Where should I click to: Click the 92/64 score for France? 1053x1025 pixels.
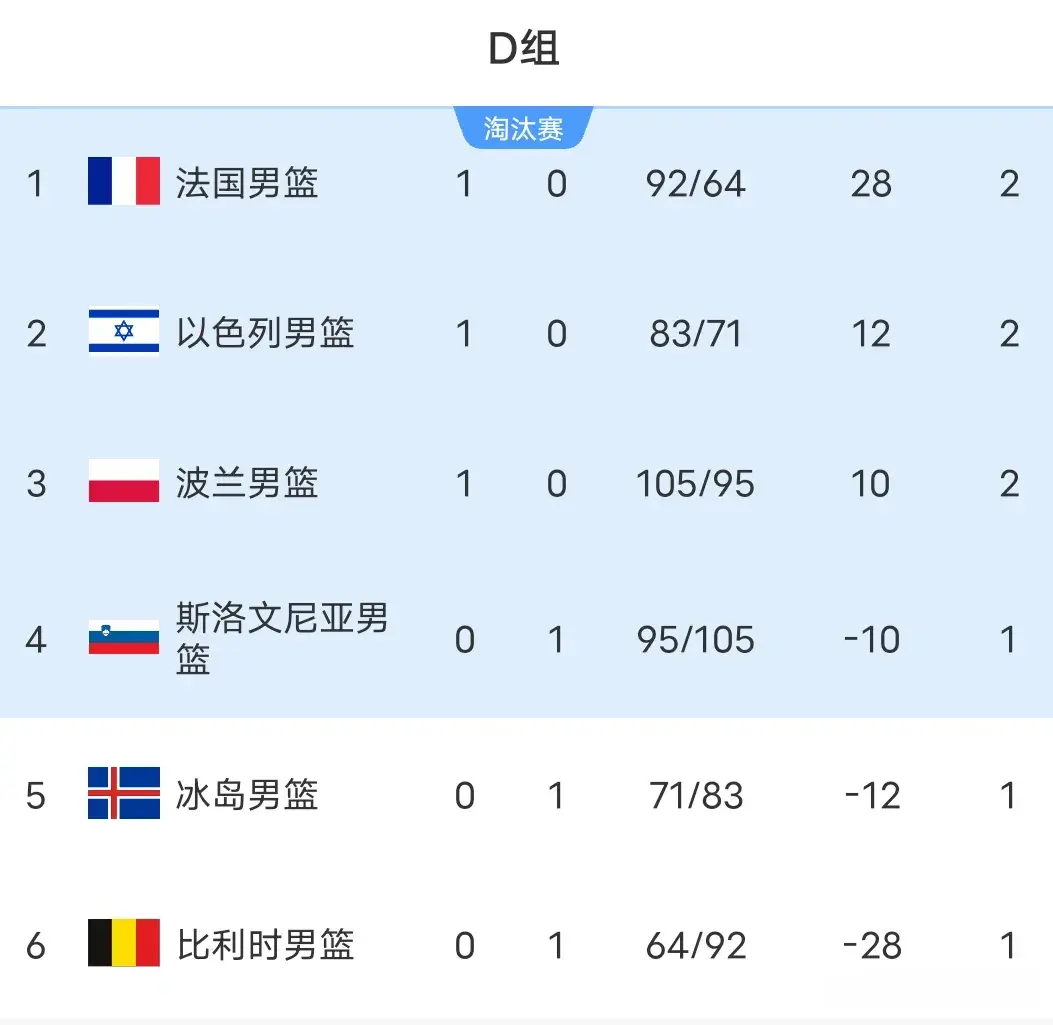click(x=696, y=184)
